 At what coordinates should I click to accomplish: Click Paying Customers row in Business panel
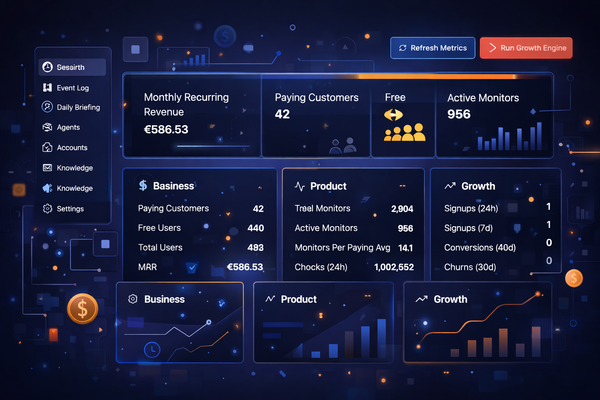(201, 209)
